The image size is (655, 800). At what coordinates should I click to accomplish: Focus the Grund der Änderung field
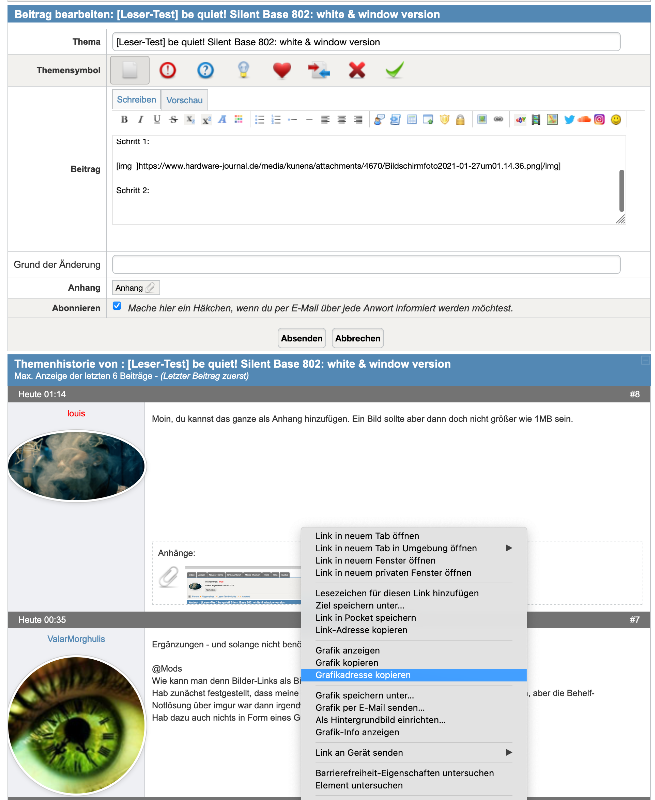(366, 264)
